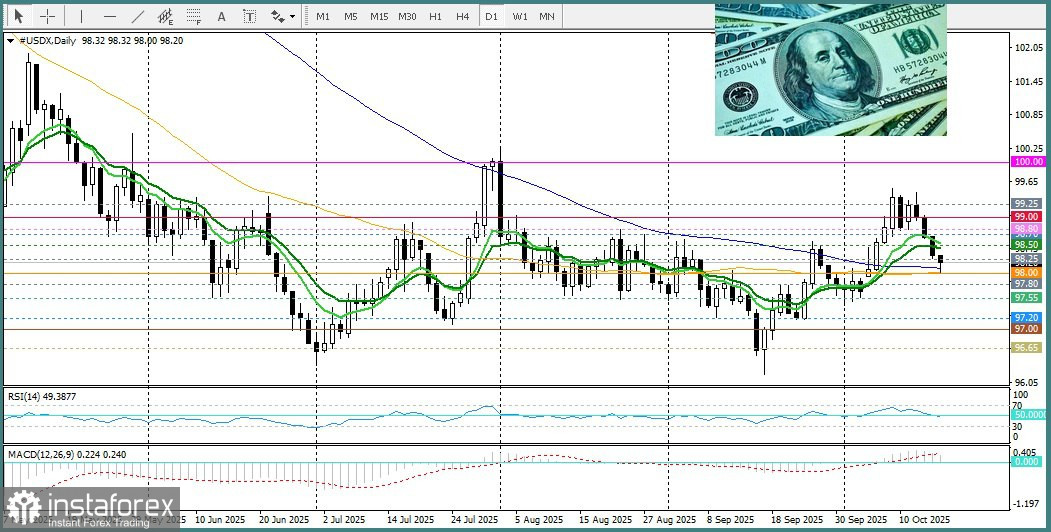Click the 100.00 magenta price label
1051x532 pixels.
click(1028, 161)
